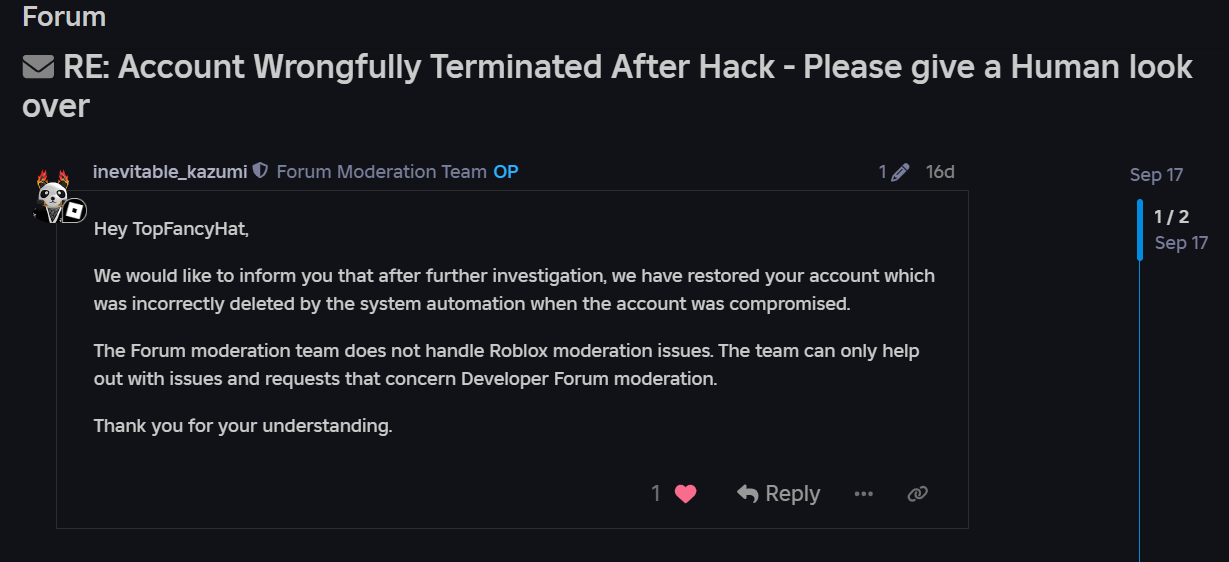
Task: Open the inevitable_kazumi username profile link
Action: point(169,172)
